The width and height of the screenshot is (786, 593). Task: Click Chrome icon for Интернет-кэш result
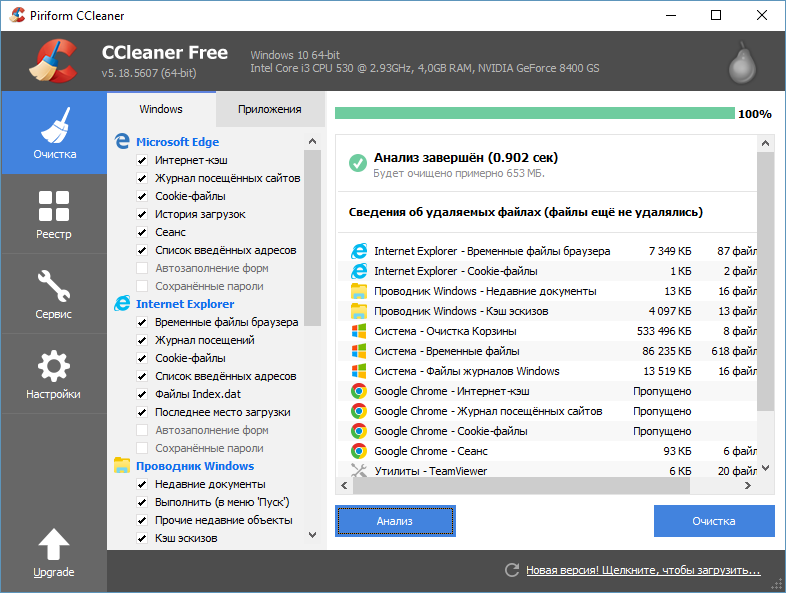coord(358,391)
